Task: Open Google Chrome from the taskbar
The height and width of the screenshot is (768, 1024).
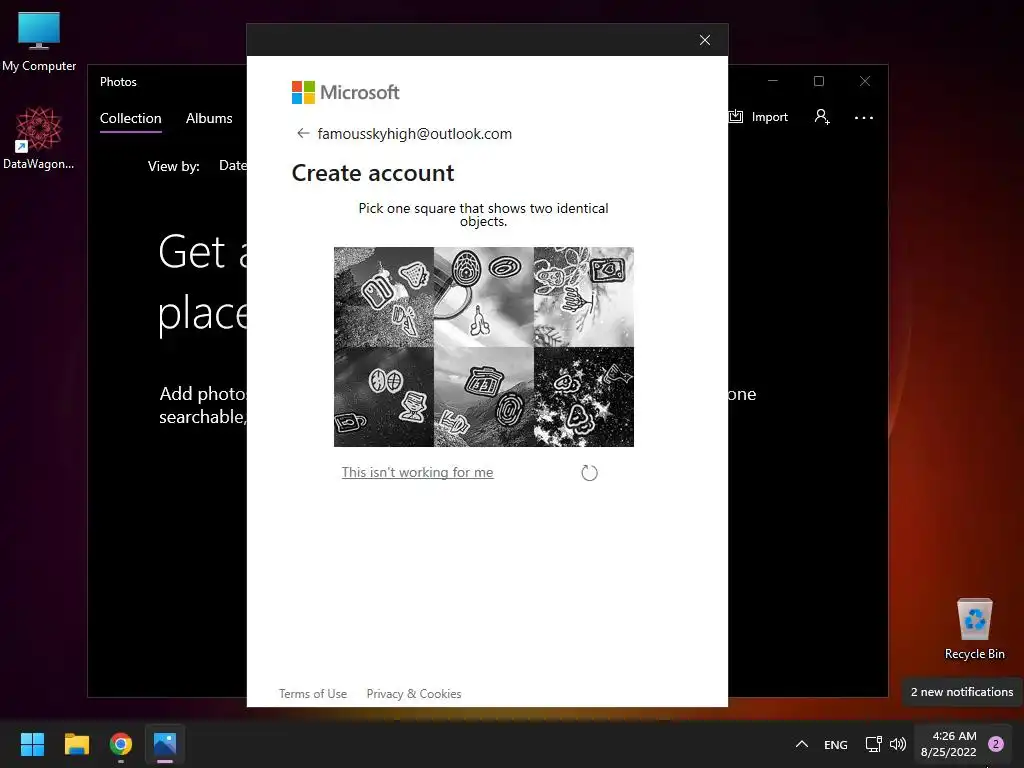Action: coord(121,744)
